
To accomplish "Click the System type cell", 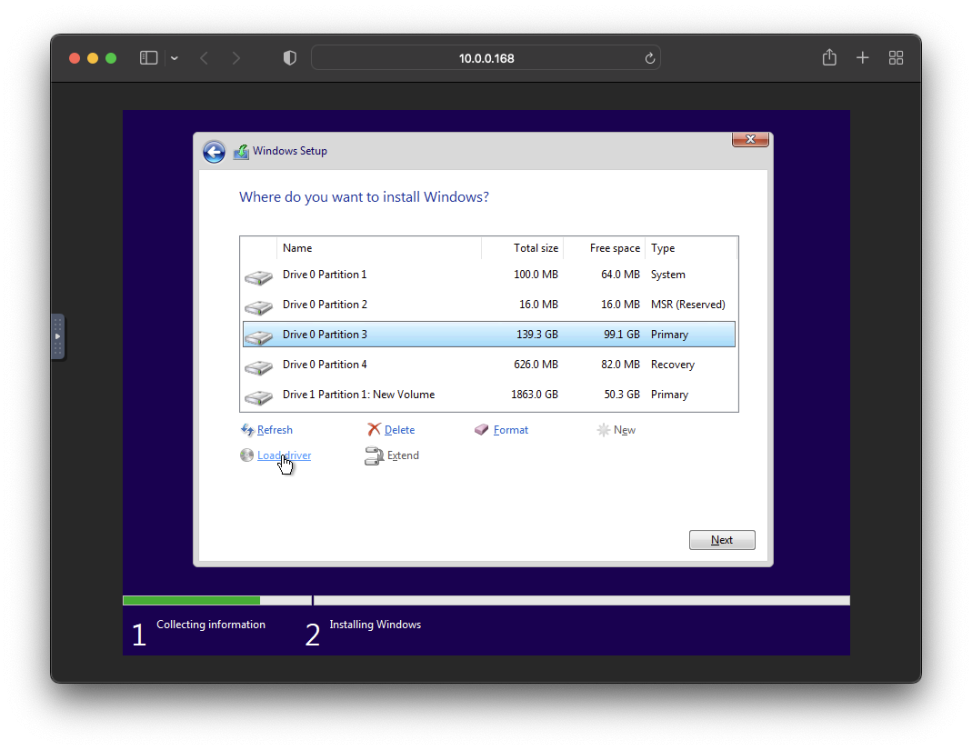I will (668, 275).
